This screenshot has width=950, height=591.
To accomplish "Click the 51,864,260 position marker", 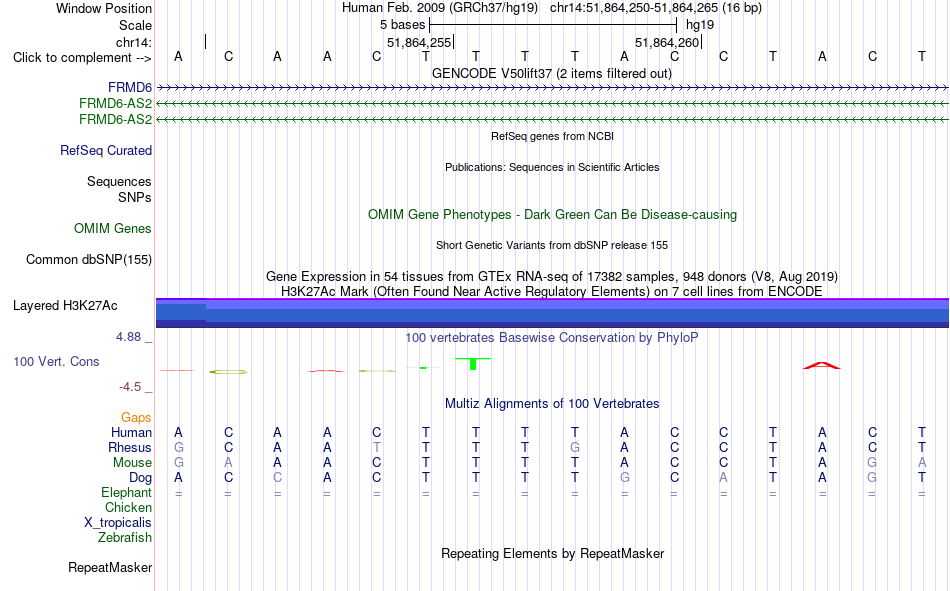I will [667, 42].
